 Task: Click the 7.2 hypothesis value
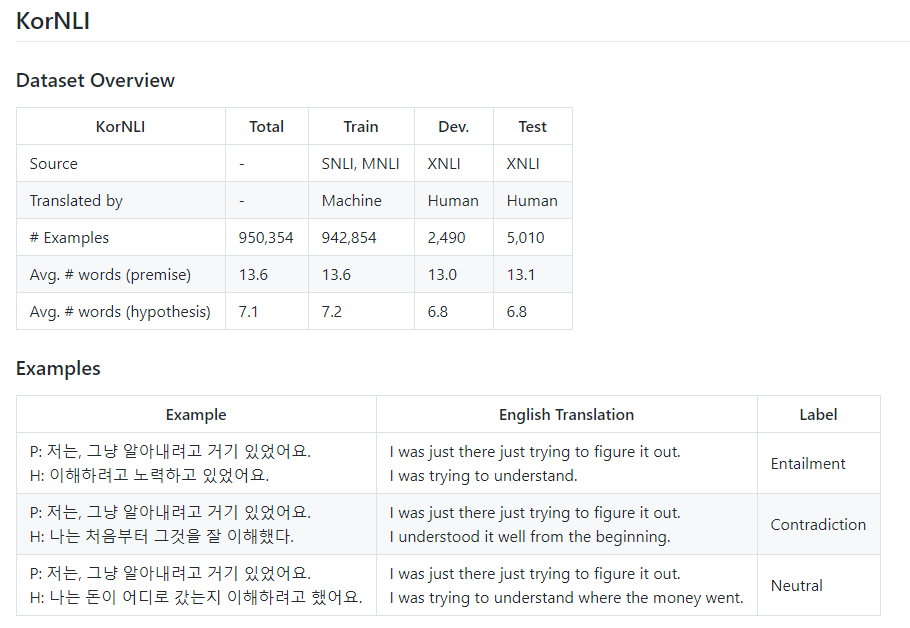click(331, 312)
